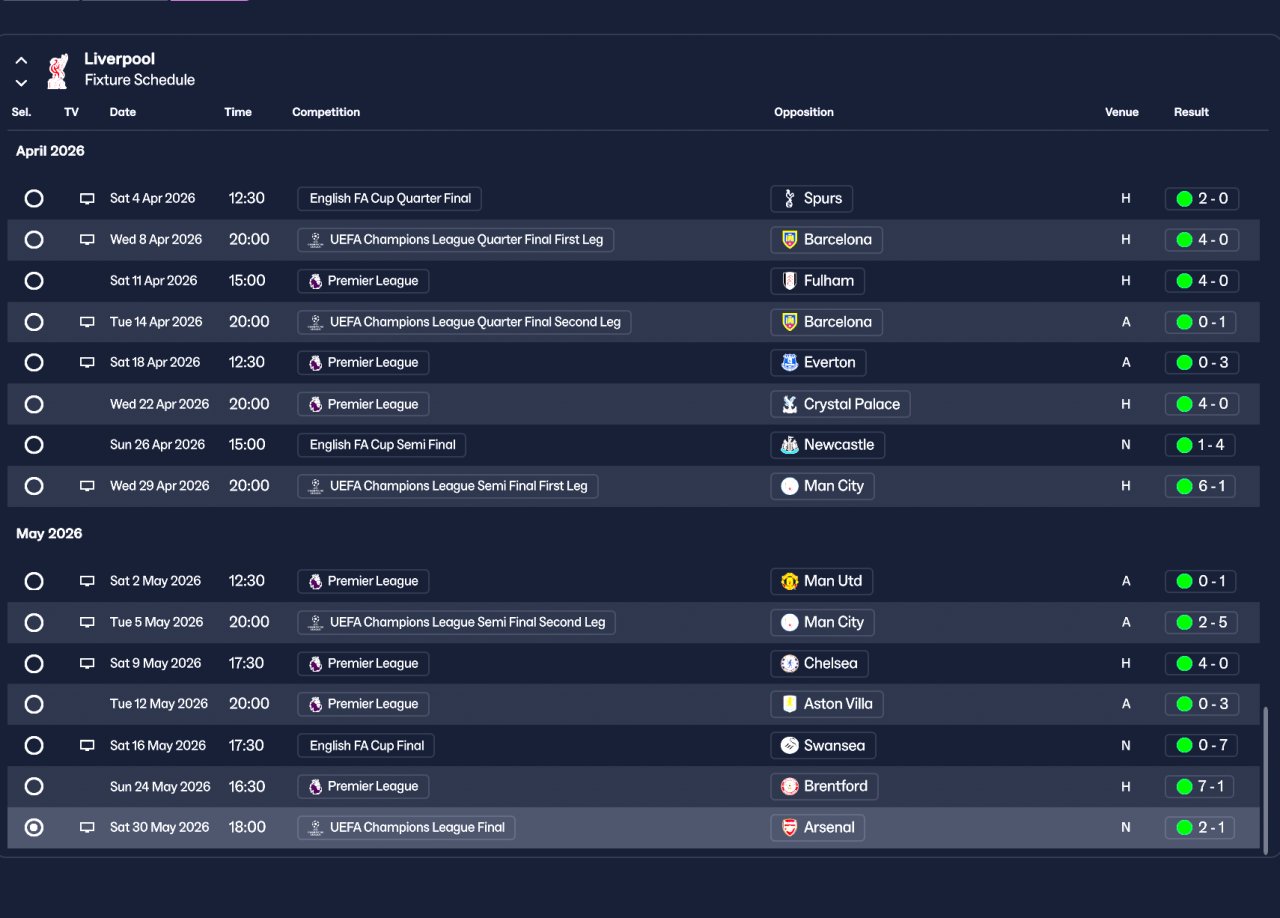Click the Aston Villa club badge
The width and height of the screenshot is (1280, 918).
tap(790, 704)
